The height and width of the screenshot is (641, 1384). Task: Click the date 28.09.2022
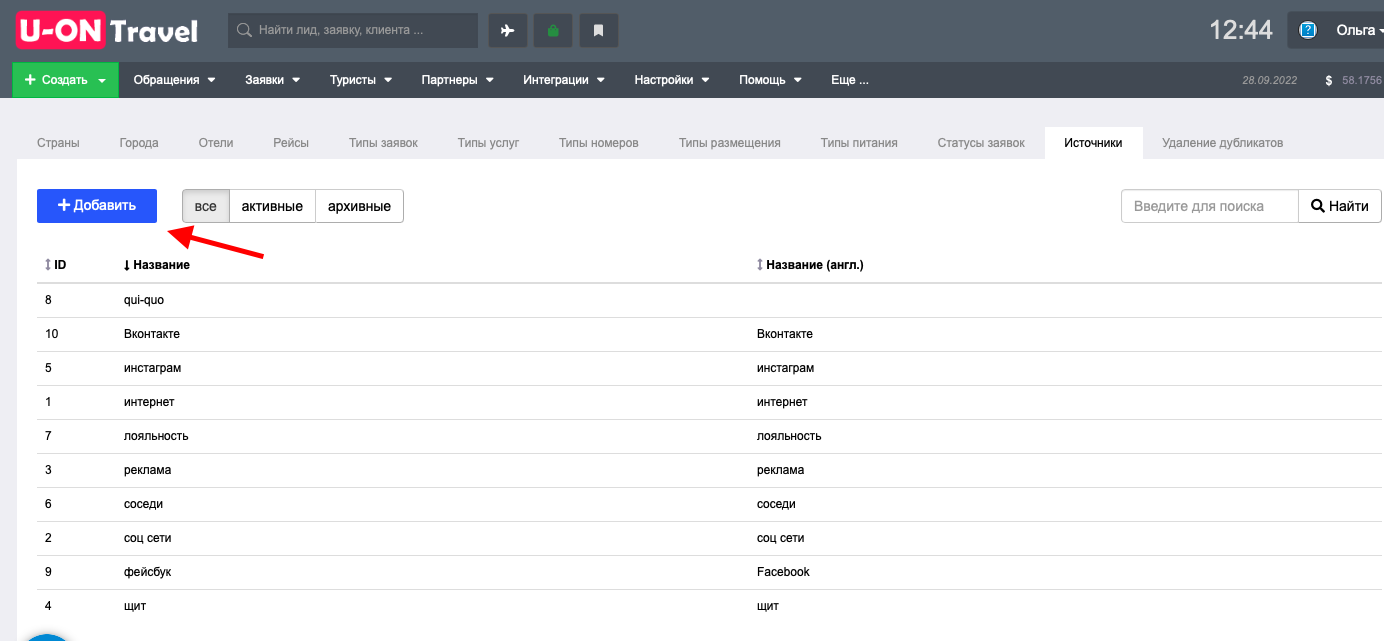tap(1269, 80)
